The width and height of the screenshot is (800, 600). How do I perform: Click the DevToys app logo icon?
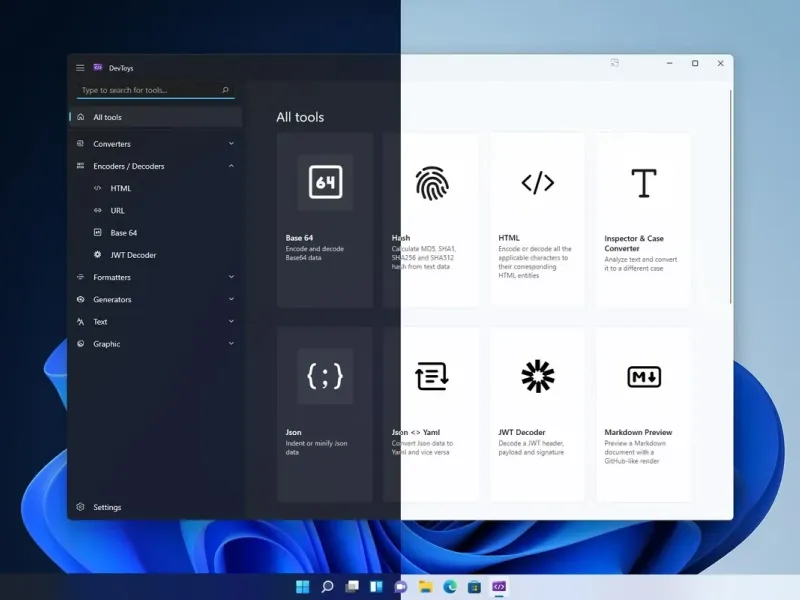tap(98, 67)
